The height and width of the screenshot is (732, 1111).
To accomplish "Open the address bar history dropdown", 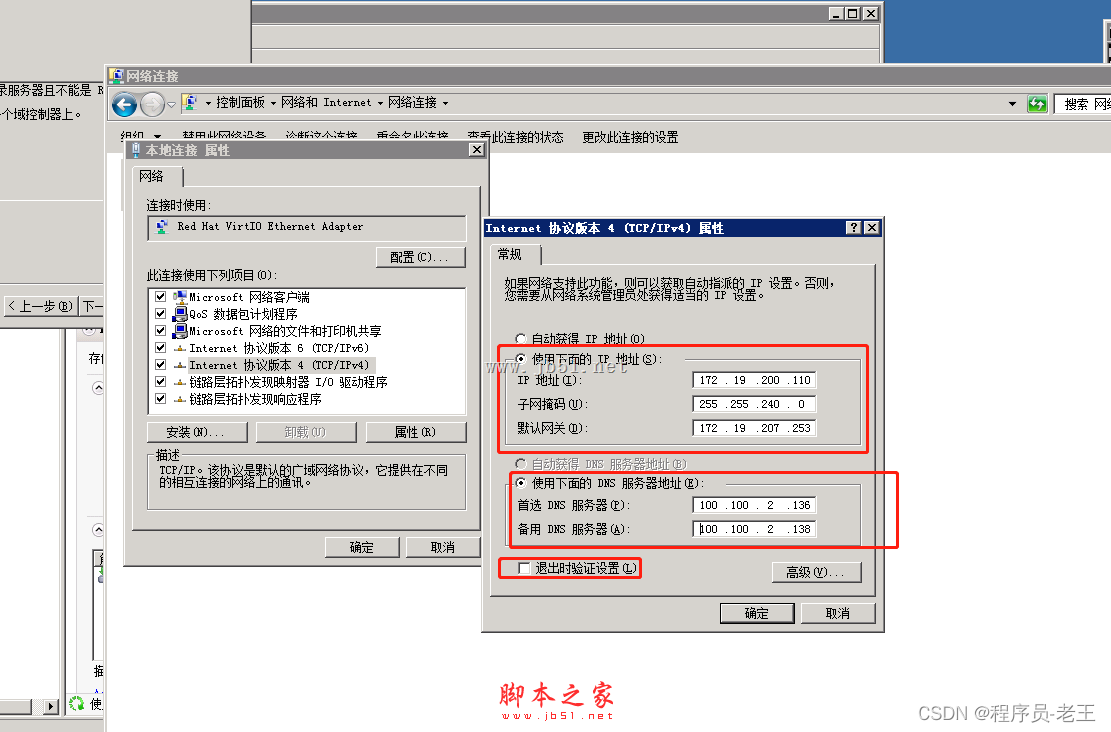I will [1013, 104].
